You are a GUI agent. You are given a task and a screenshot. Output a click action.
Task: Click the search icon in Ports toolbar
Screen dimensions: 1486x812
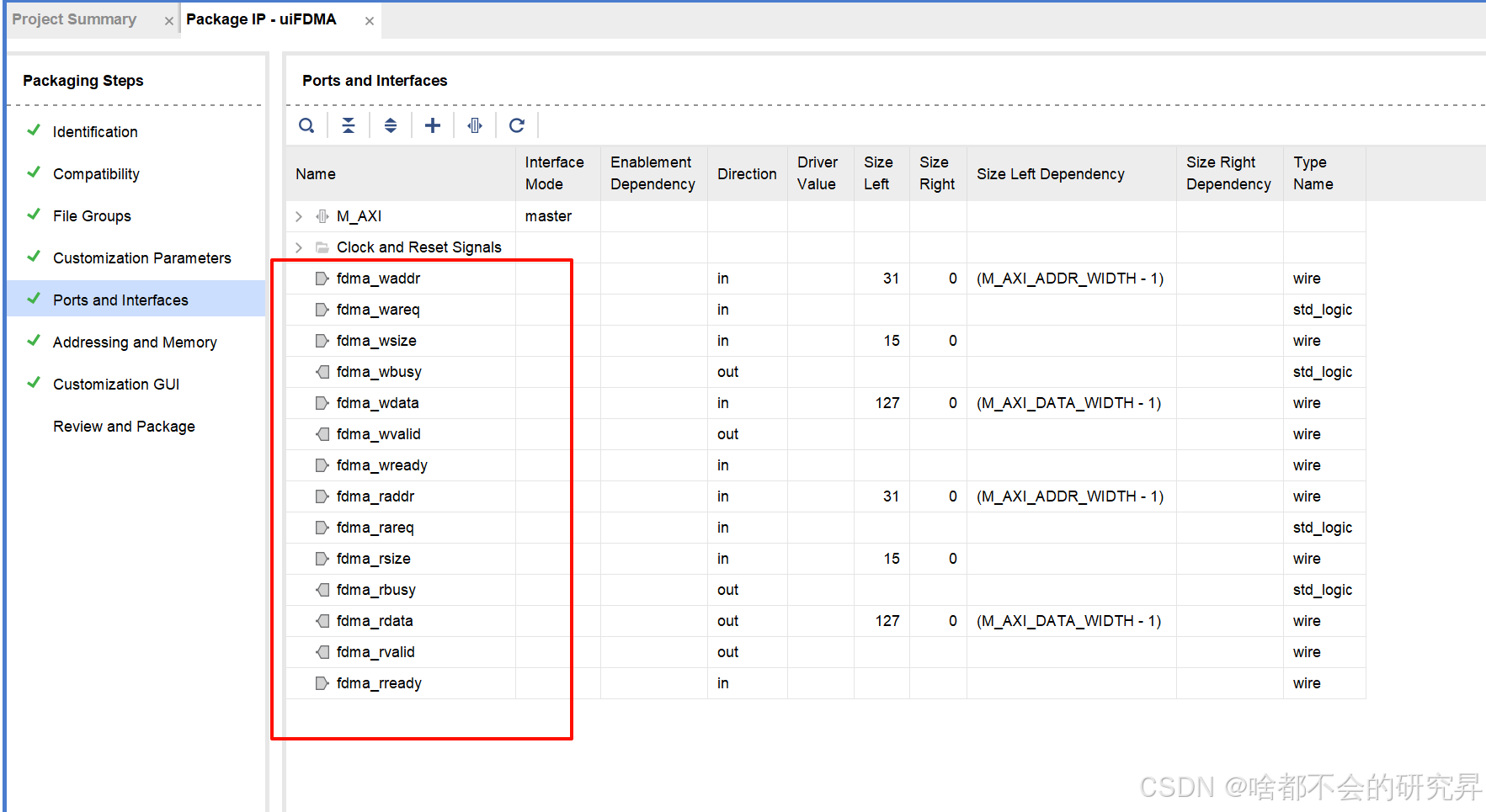coord(306,125)
